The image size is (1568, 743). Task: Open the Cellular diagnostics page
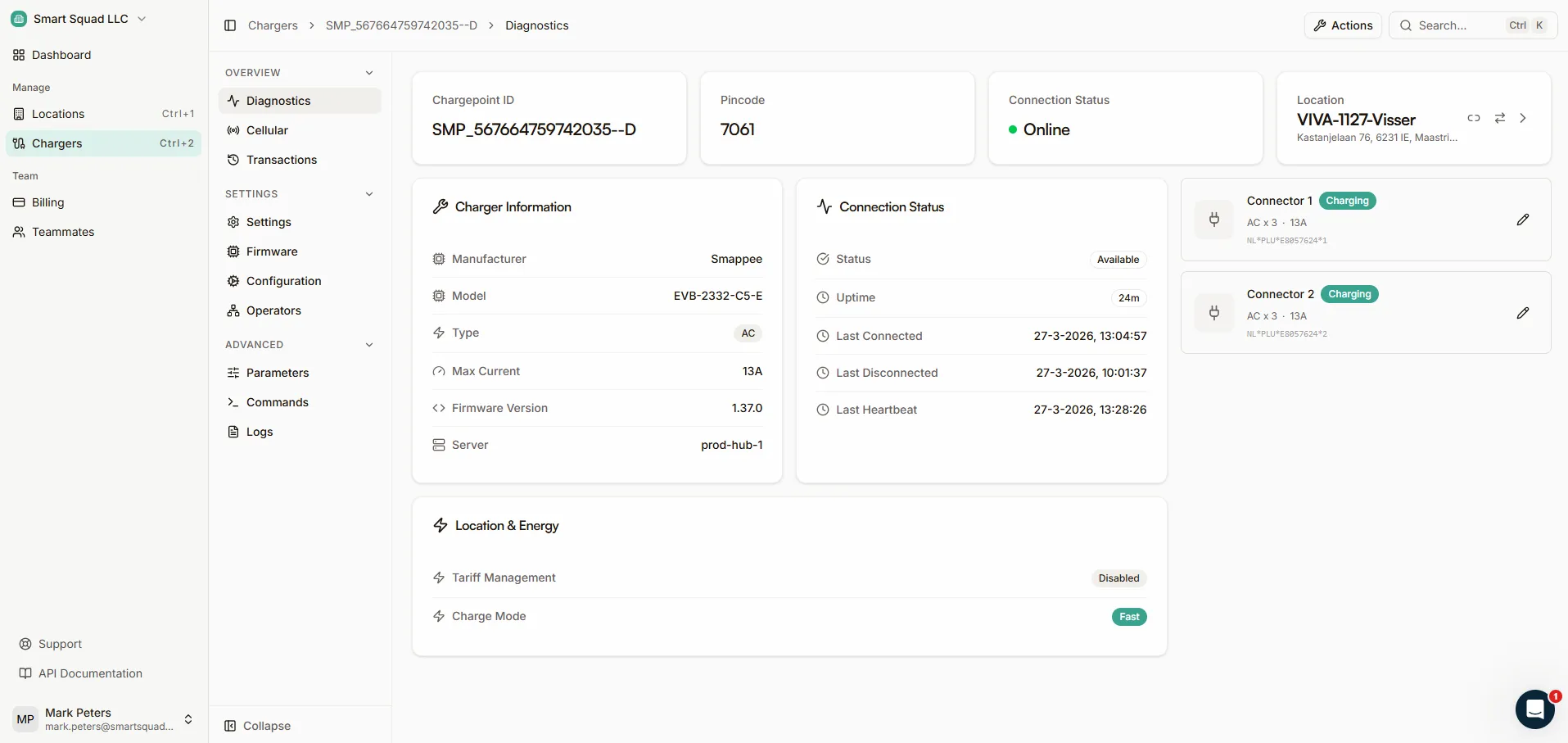(x=267, y=129)
